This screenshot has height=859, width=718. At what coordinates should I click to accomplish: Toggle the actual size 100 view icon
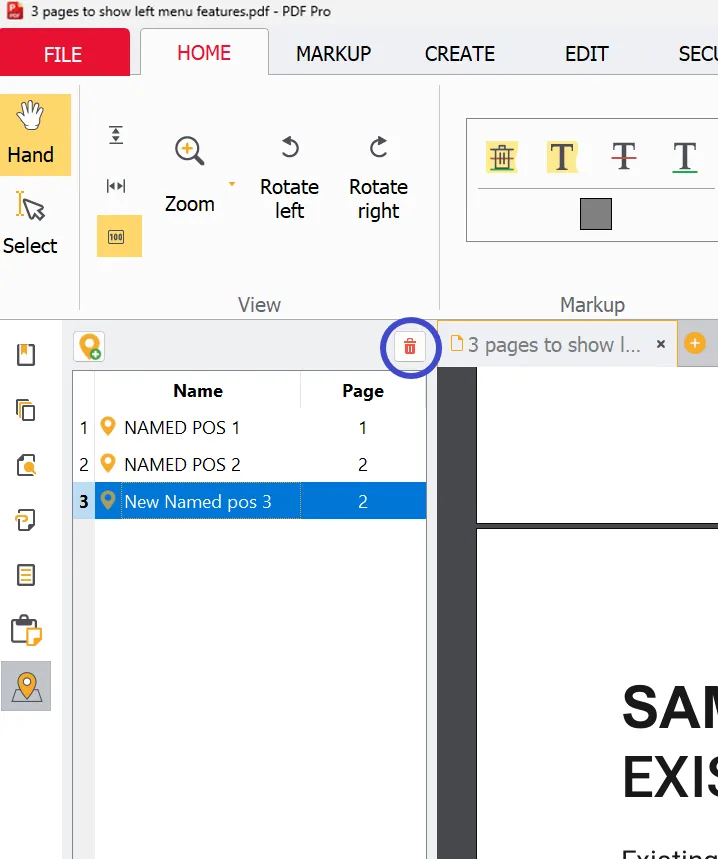pos(119,236)
